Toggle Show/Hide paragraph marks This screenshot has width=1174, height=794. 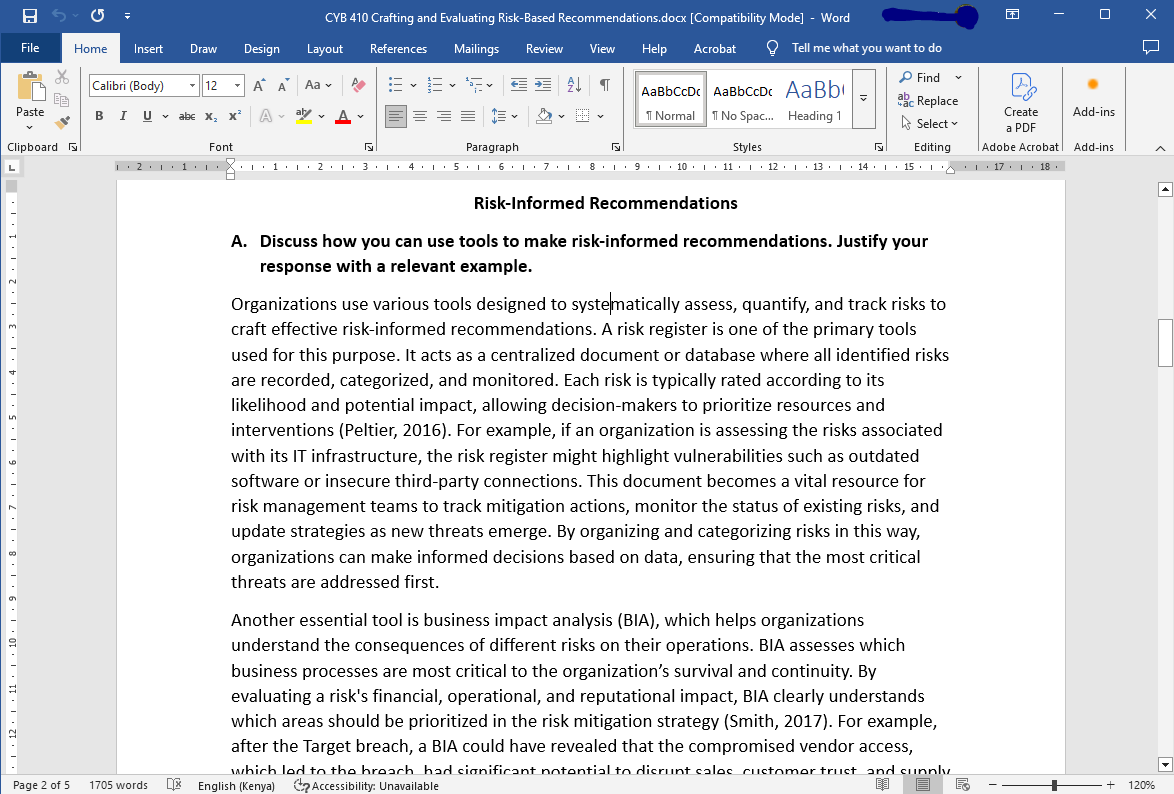coord(605,85)
